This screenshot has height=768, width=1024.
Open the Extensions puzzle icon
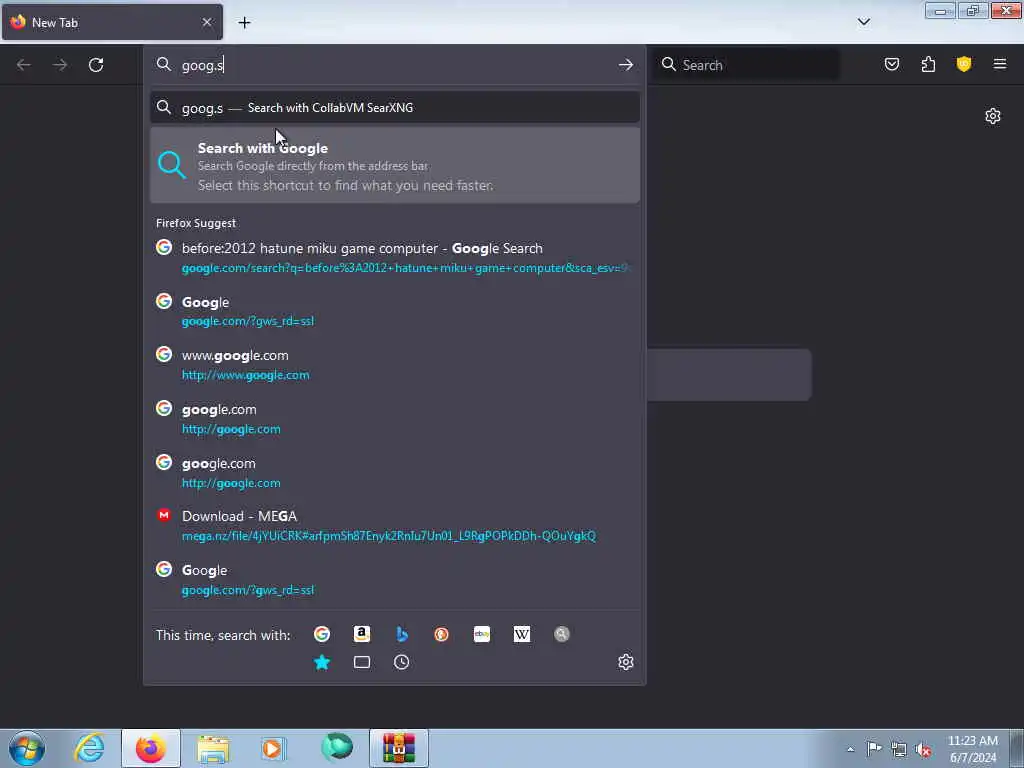(x=928, y=64)
